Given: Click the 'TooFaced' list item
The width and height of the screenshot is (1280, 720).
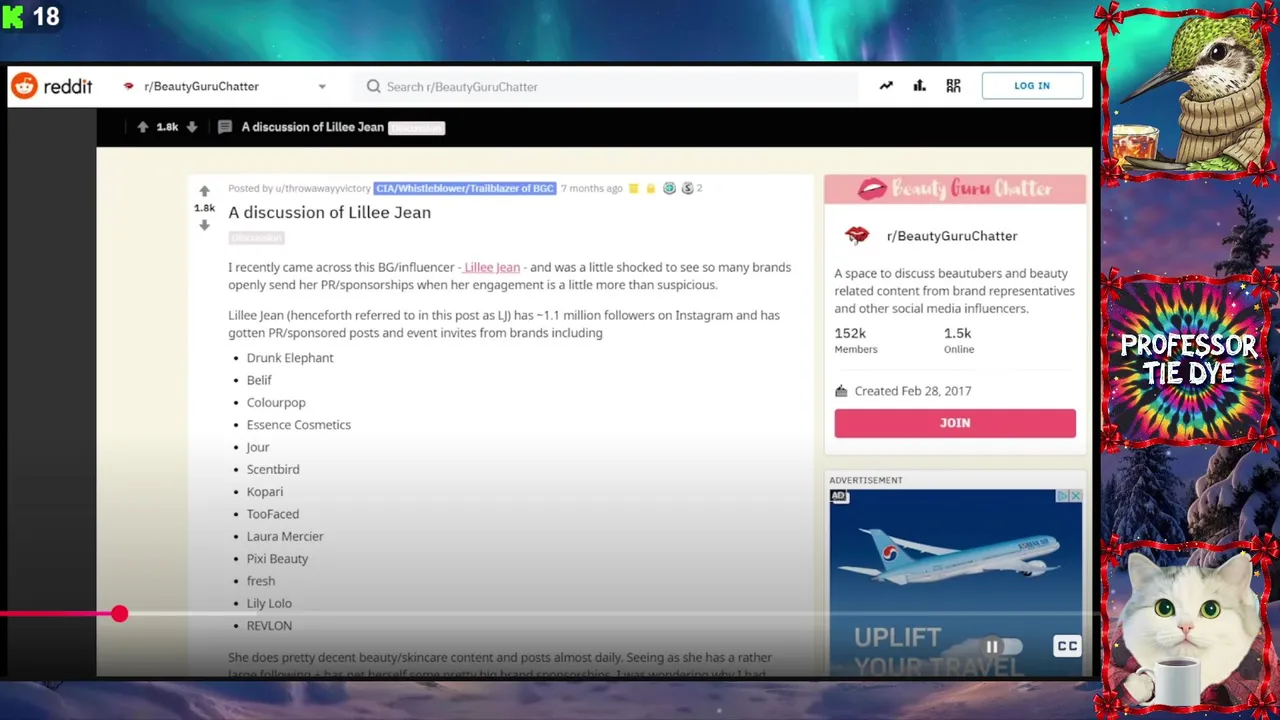Looking at the screenshot, I should 273,514.
